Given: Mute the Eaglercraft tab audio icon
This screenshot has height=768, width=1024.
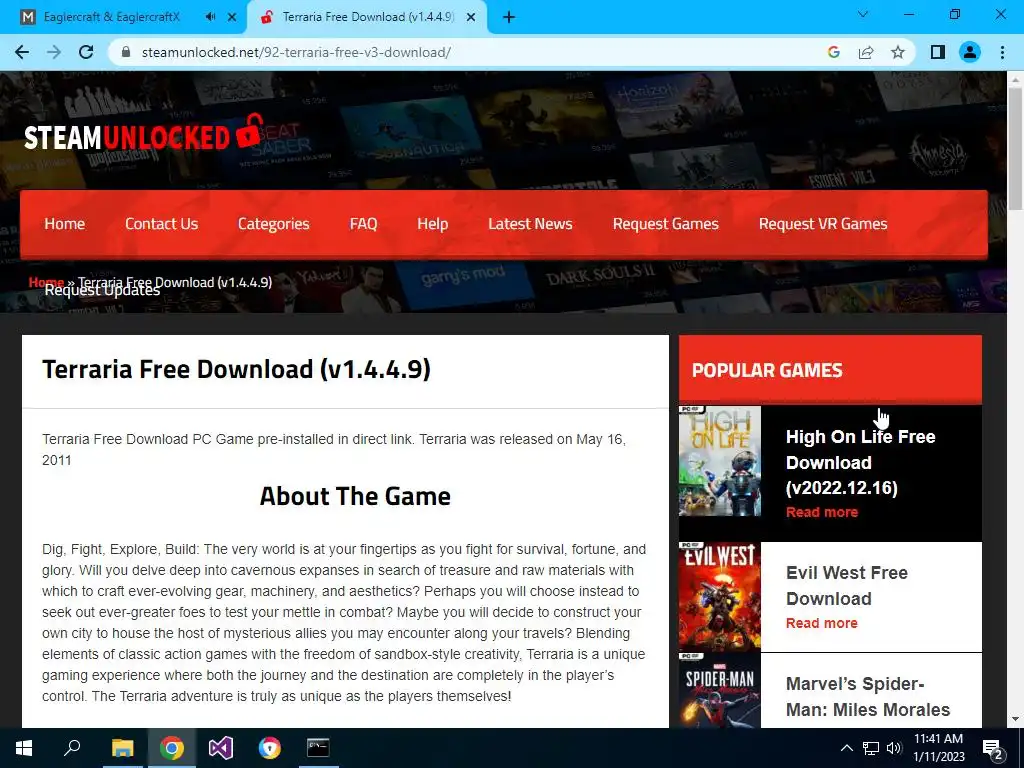Looking at the screenshot, I should (210, 17).
